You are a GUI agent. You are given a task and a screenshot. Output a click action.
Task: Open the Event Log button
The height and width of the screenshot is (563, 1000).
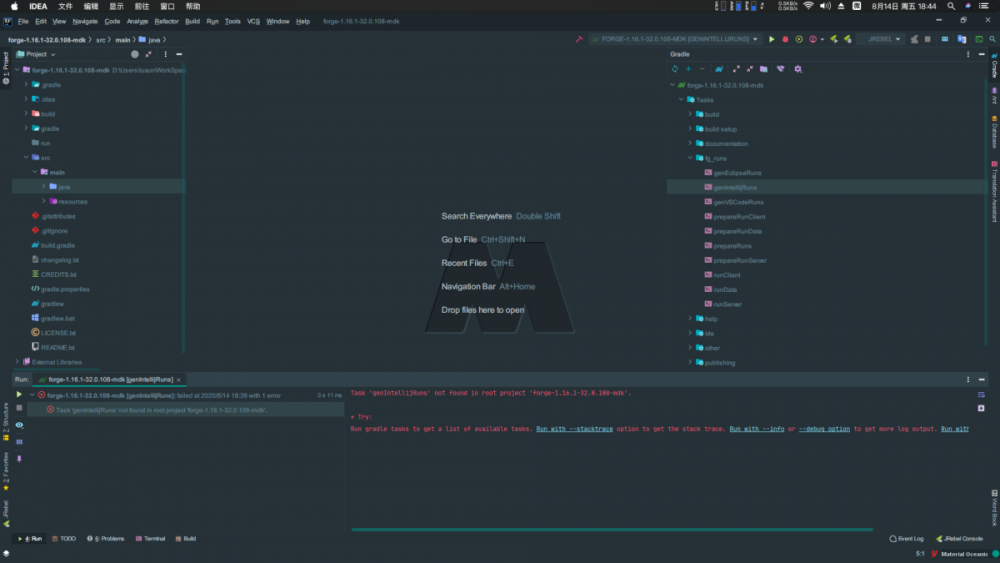906,538
